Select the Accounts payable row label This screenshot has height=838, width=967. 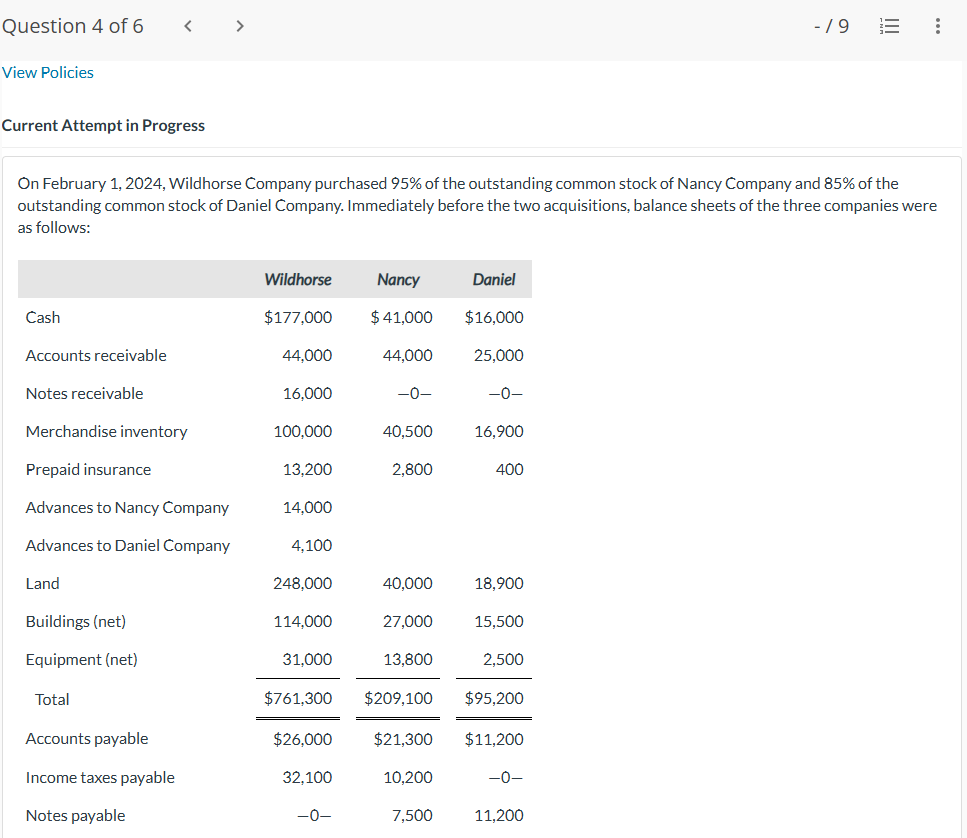click(87, 739)
